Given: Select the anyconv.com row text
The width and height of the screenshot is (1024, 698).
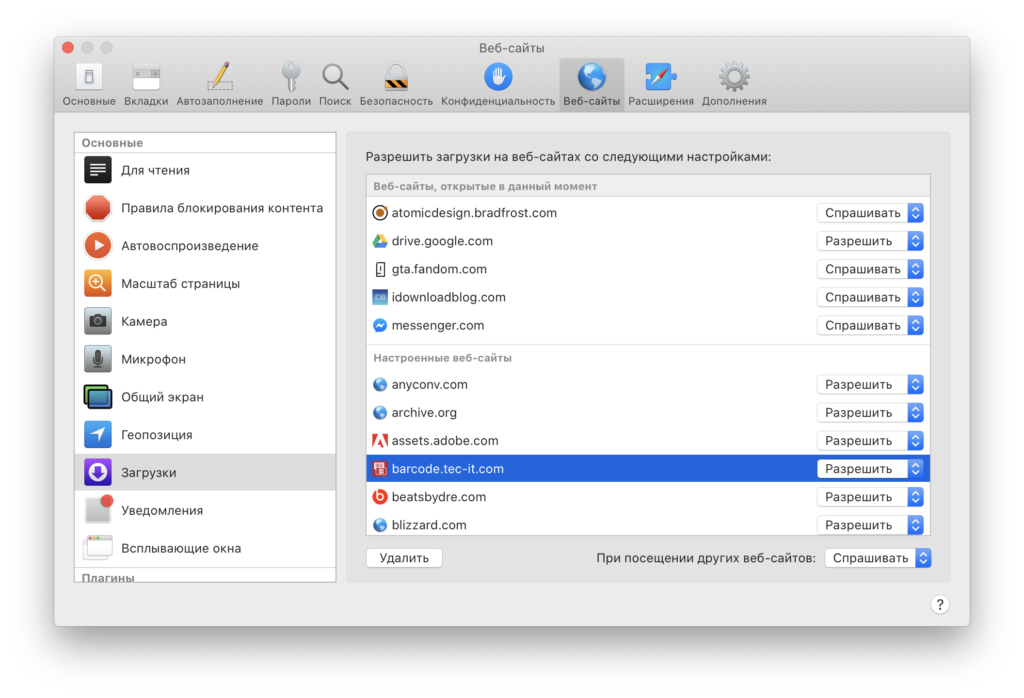Looking at the screenshot, I should tap(430, 385).
